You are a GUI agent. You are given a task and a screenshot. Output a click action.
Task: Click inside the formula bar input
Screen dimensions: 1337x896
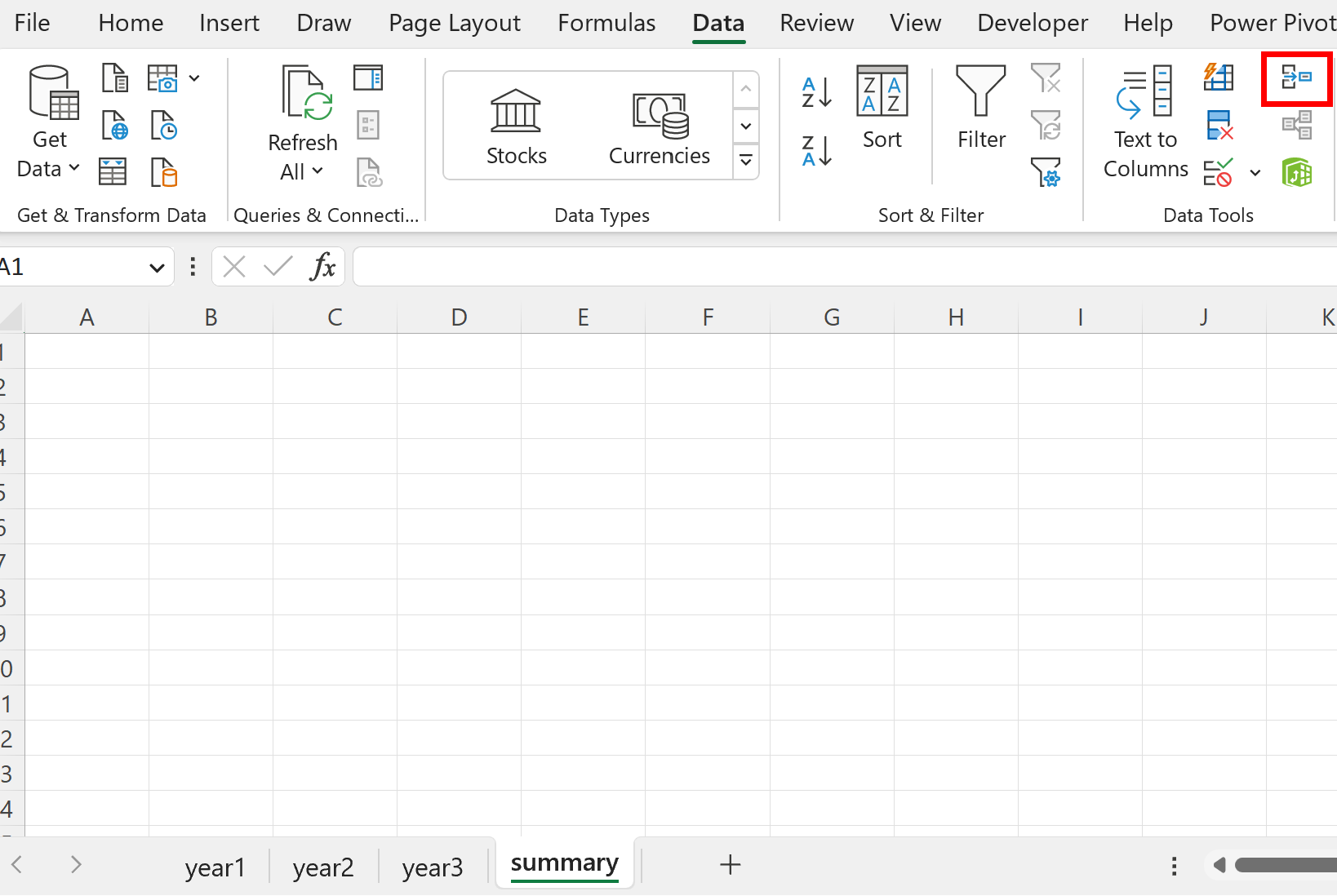845,267
